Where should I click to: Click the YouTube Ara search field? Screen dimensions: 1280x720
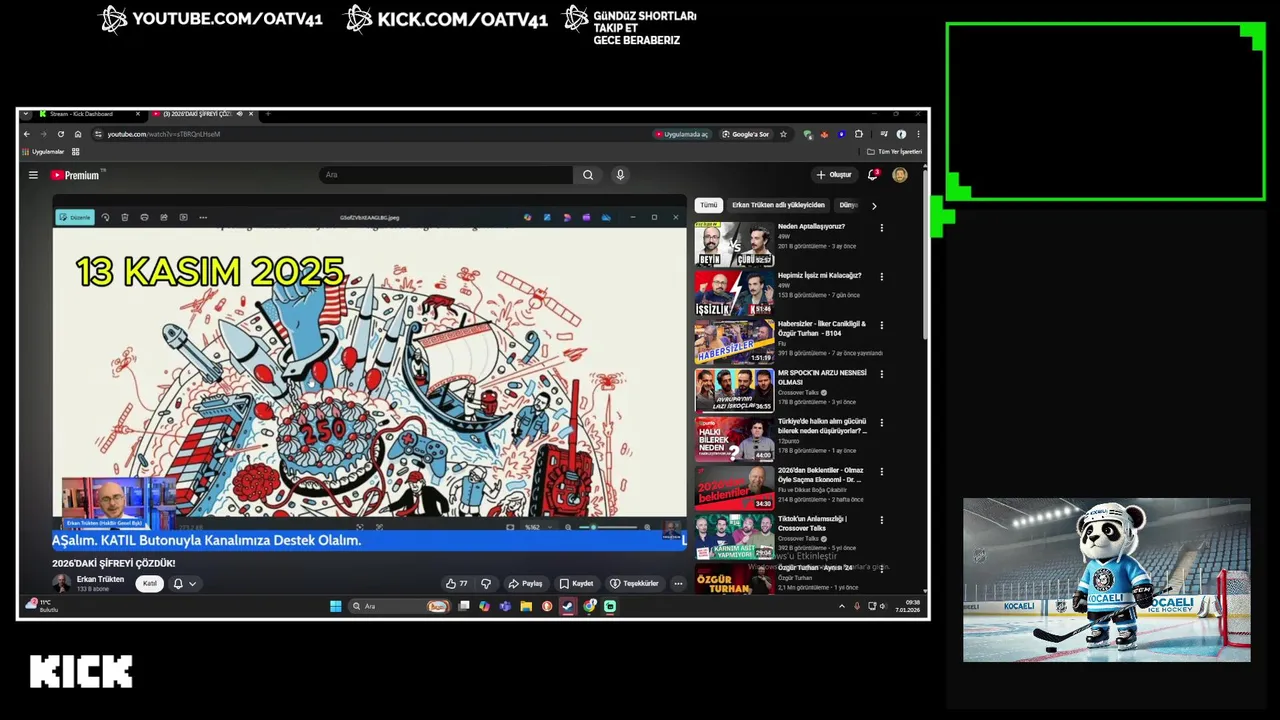click(x=446, y=175)
